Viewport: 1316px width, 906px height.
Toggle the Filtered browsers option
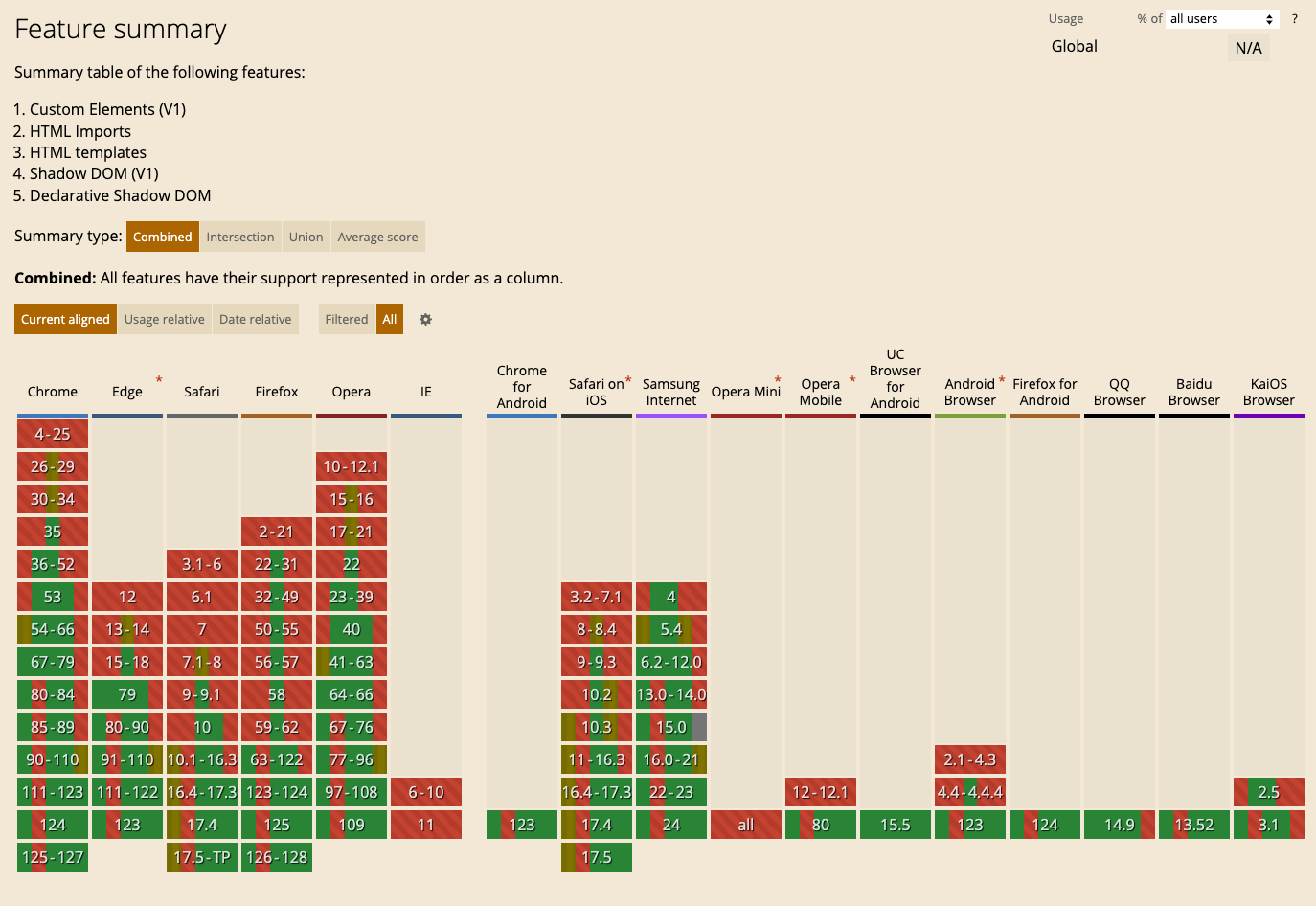347,319
